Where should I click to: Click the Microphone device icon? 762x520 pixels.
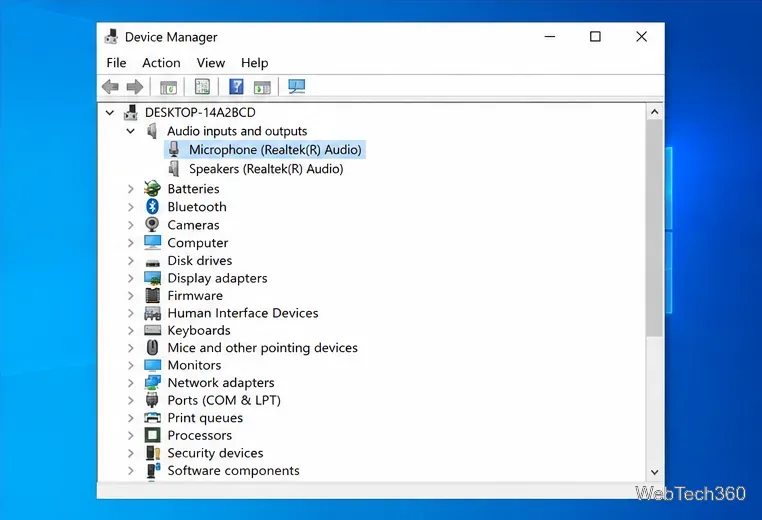click(x=174, y=149)
